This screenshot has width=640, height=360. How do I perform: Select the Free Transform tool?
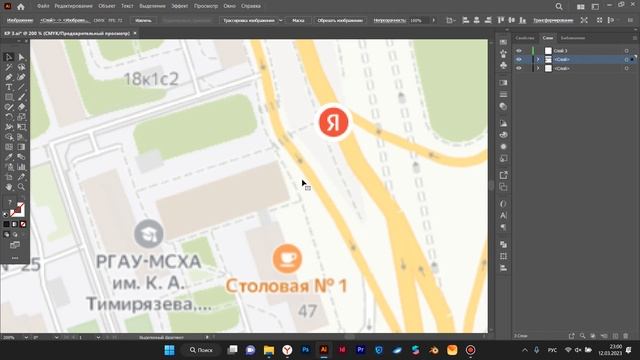coord(21,127)
